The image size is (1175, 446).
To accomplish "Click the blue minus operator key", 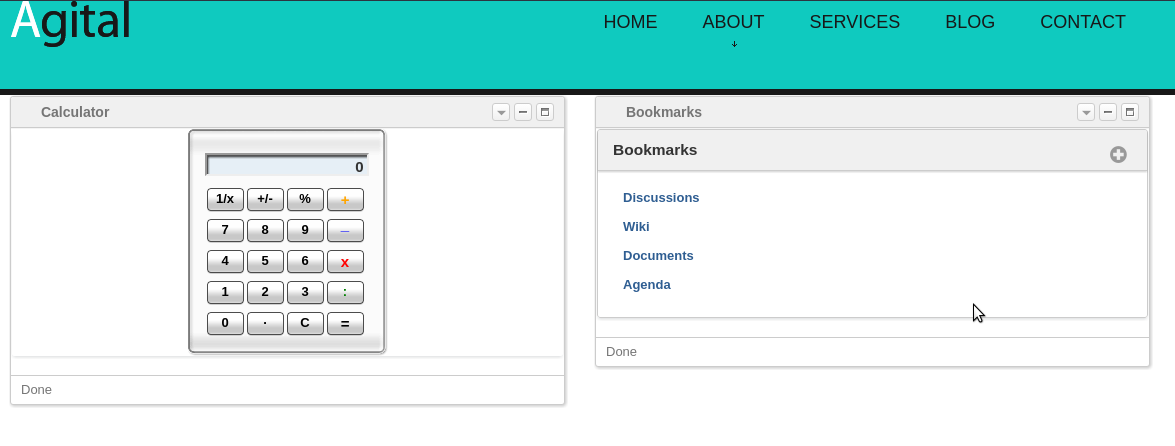I will (x=345, y=230).
